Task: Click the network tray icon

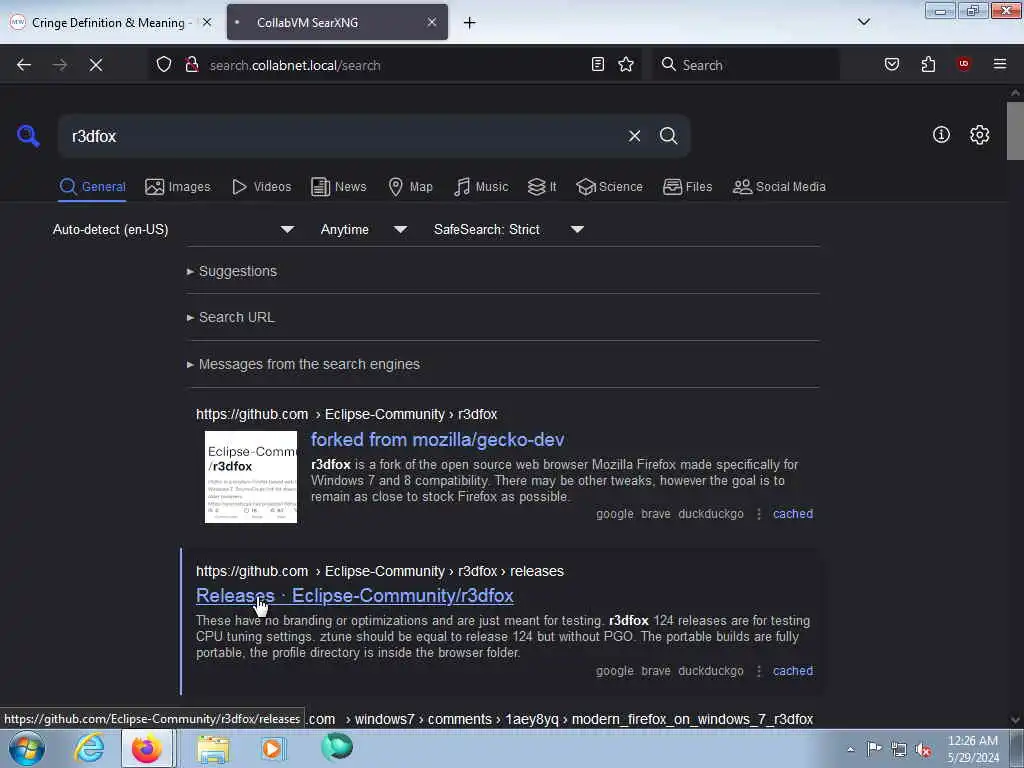Action: point(899,749)
